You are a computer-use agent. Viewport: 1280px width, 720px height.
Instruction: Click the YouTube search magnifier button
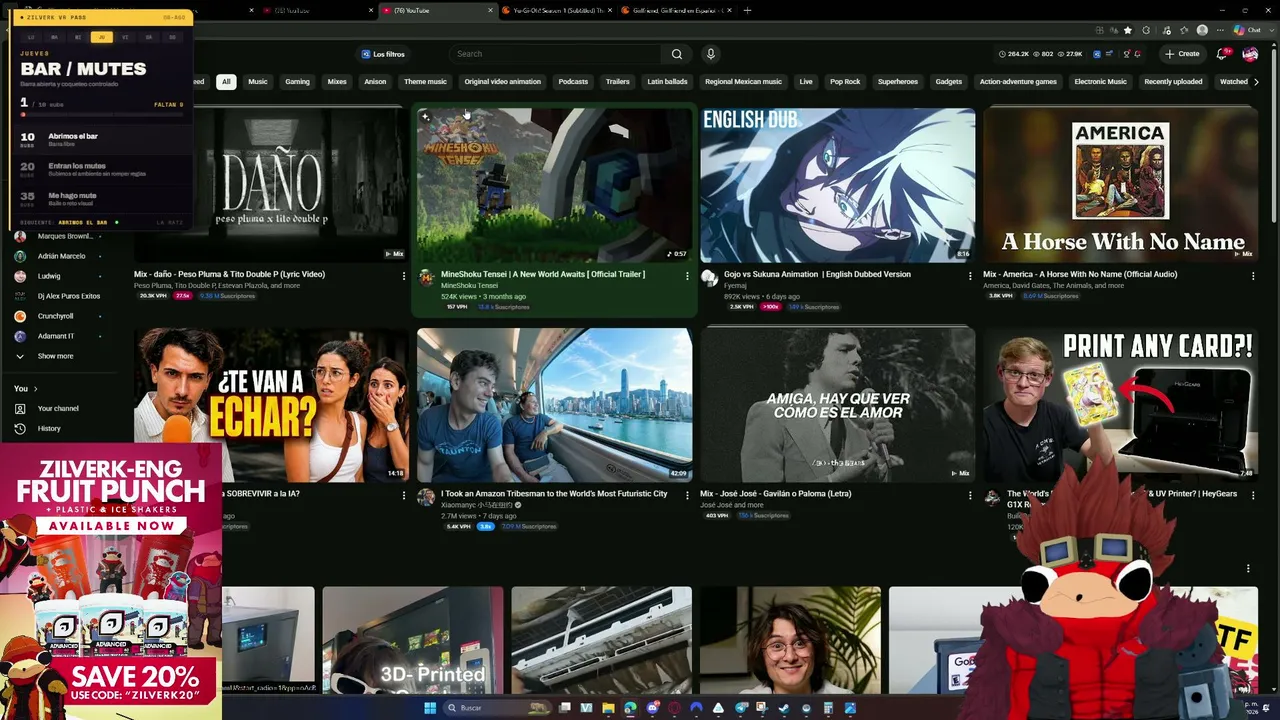(x=677, y=54)
